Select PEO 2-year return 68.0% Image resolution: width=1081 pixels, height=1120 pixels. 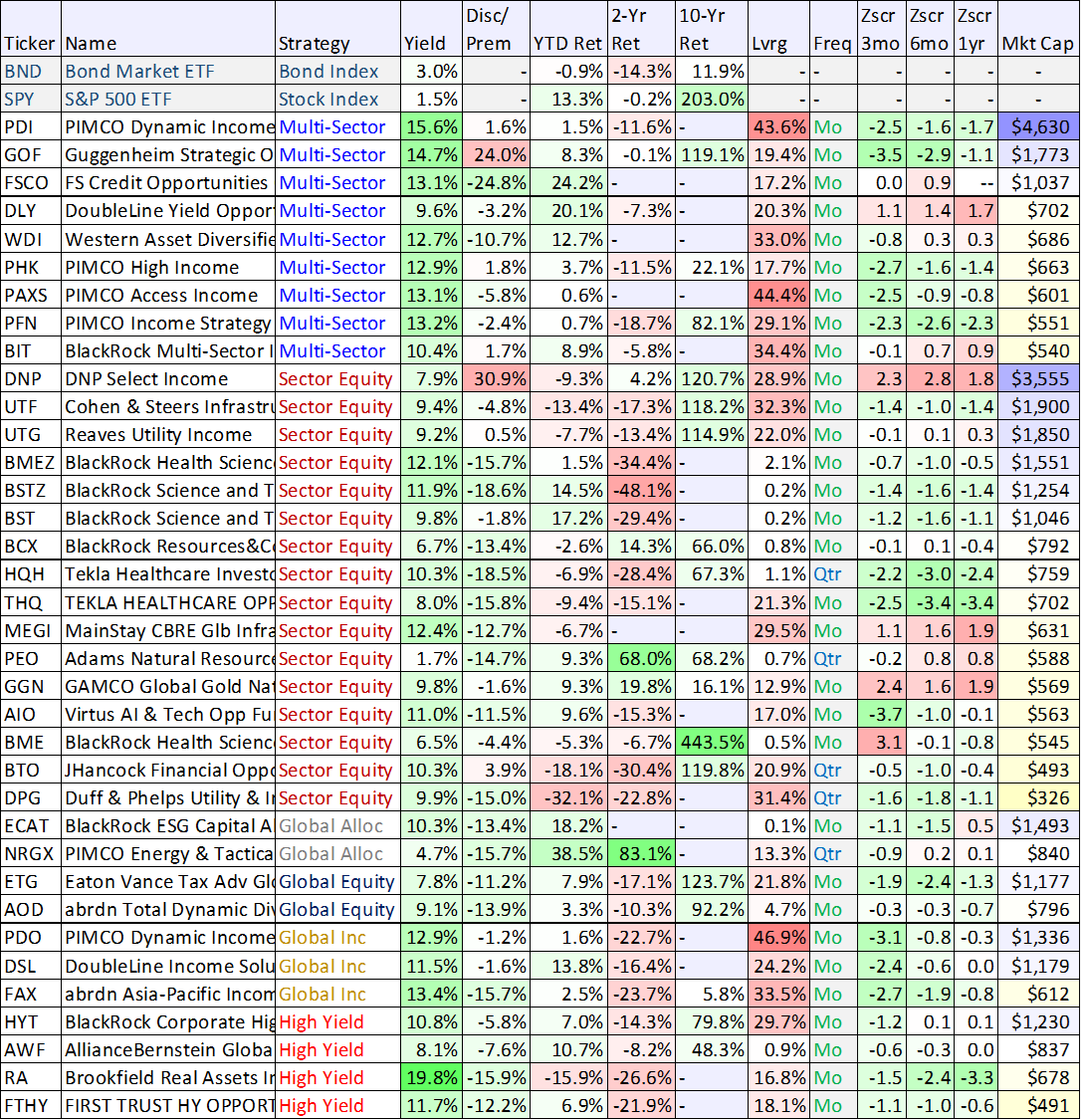pos(641,659)
